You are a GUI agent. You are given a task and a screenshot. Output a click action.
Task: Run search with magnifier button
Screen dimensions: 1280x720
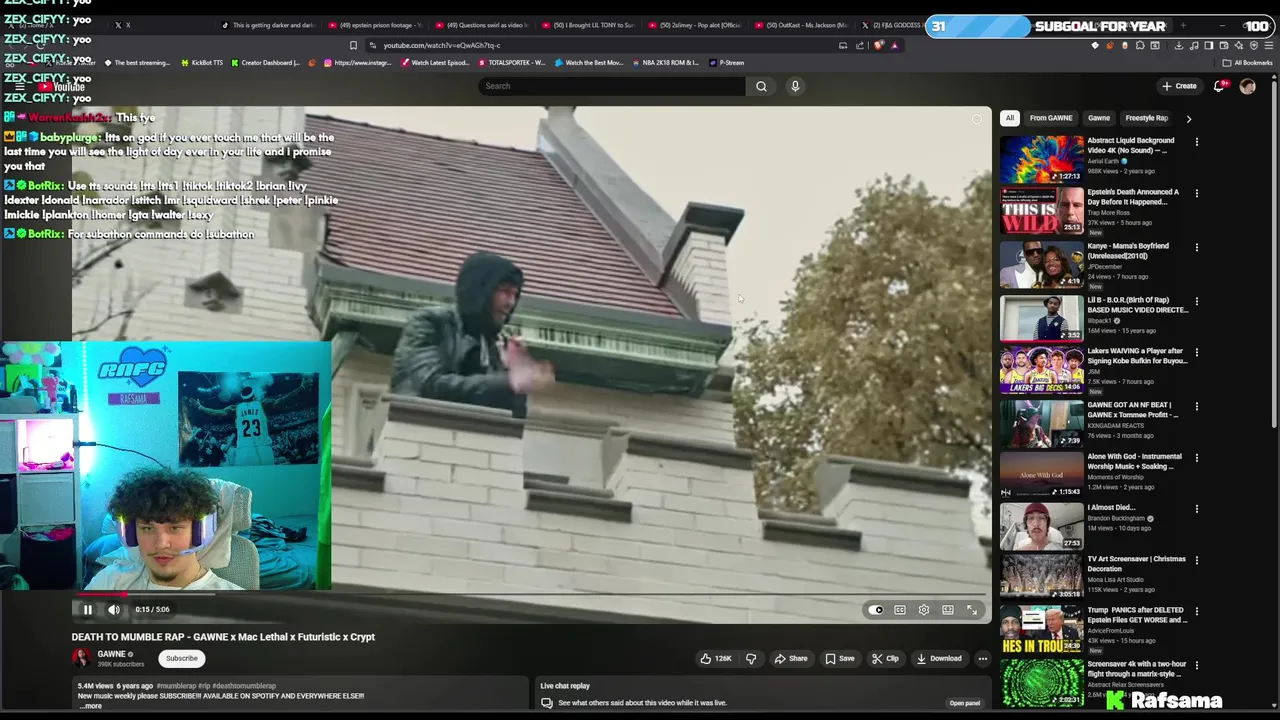click(761, 86)
